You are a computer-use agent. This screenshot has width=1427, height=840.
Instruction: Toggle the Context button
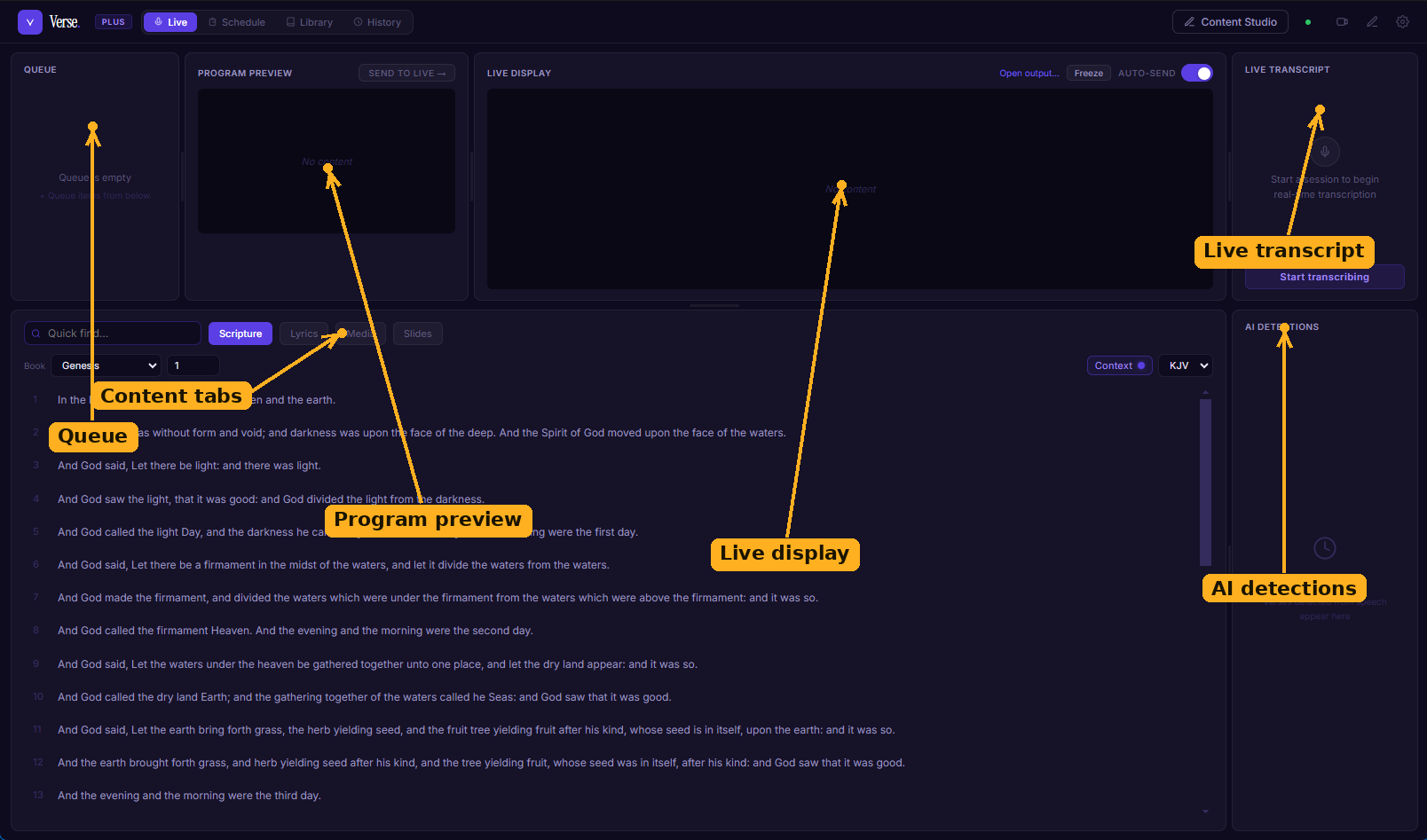pyautogui.click(x=1120, y=365)
